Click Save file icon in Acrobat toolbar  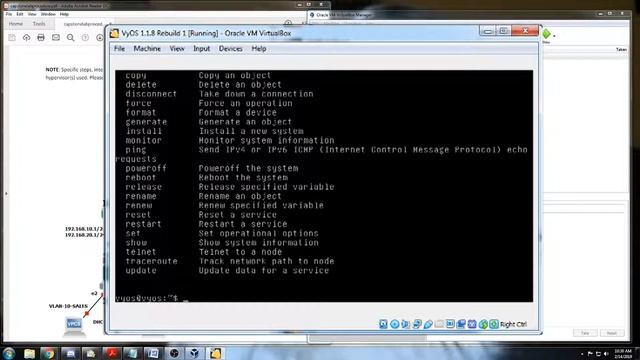click(12, 38)
